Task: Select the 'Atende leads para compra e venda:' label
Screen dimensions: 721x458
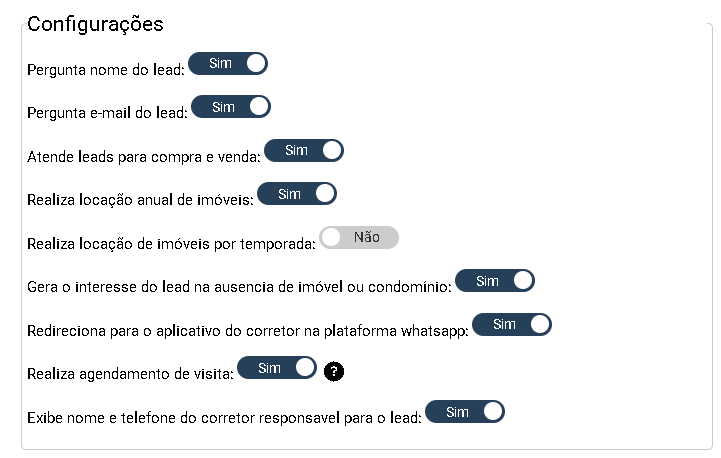Action: click(x=144, y=157)
